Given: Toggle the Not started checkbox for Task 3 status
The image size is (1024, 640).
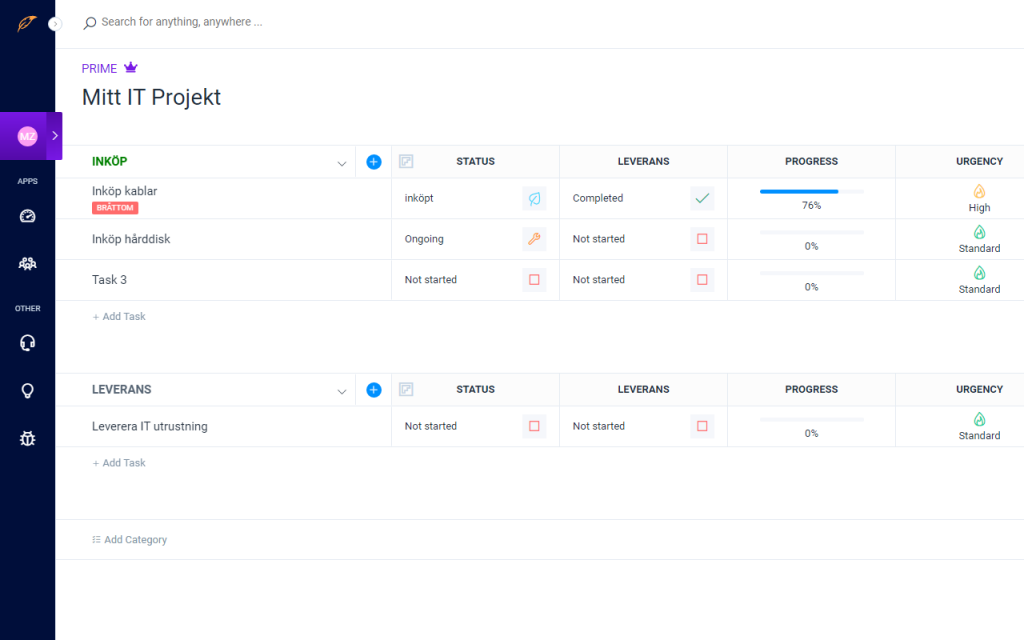Looking at the screenshot, I should coord(534,280).
